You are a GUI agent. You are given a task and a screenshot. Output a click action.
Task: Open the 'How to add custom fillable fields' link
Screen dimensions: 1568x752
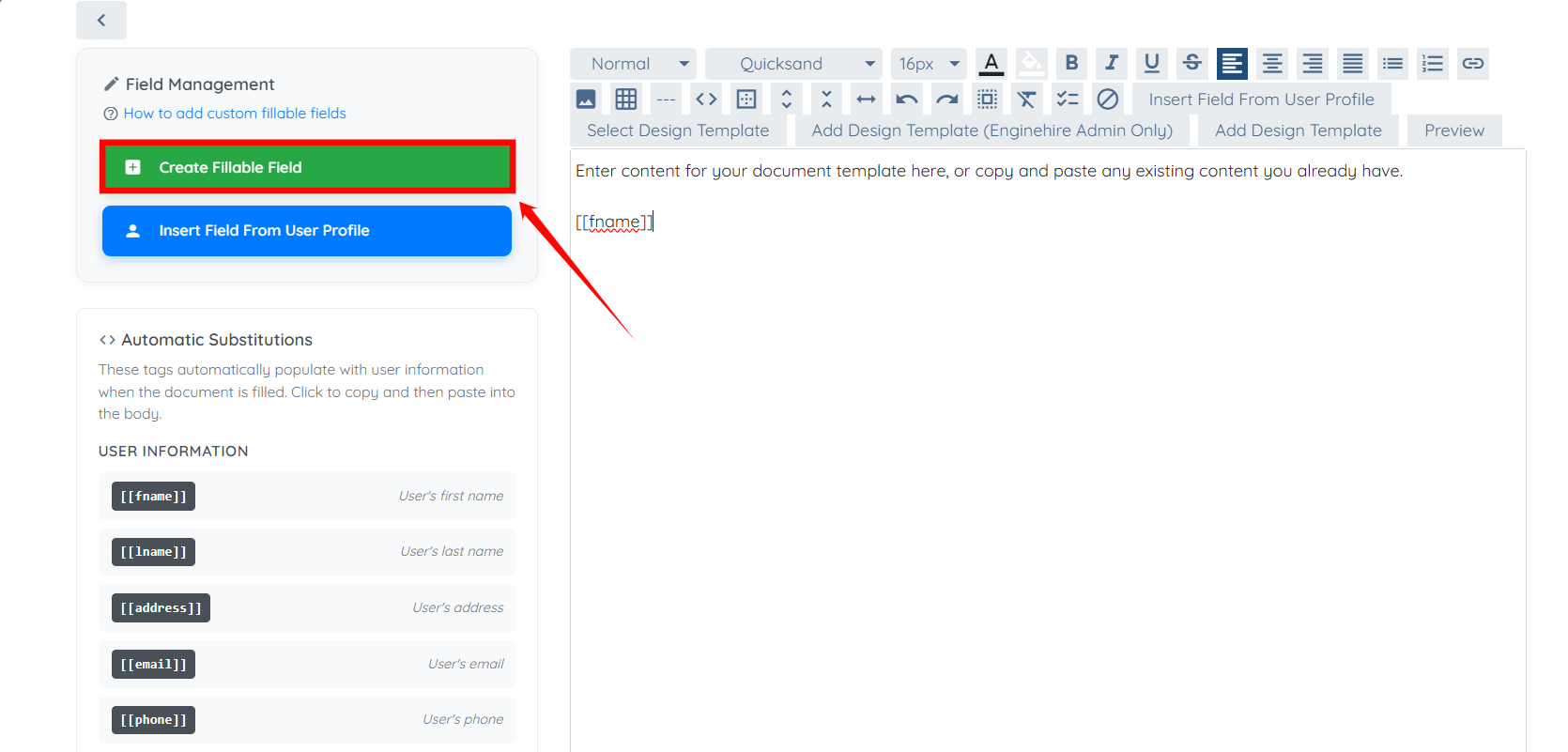point(235,114)
